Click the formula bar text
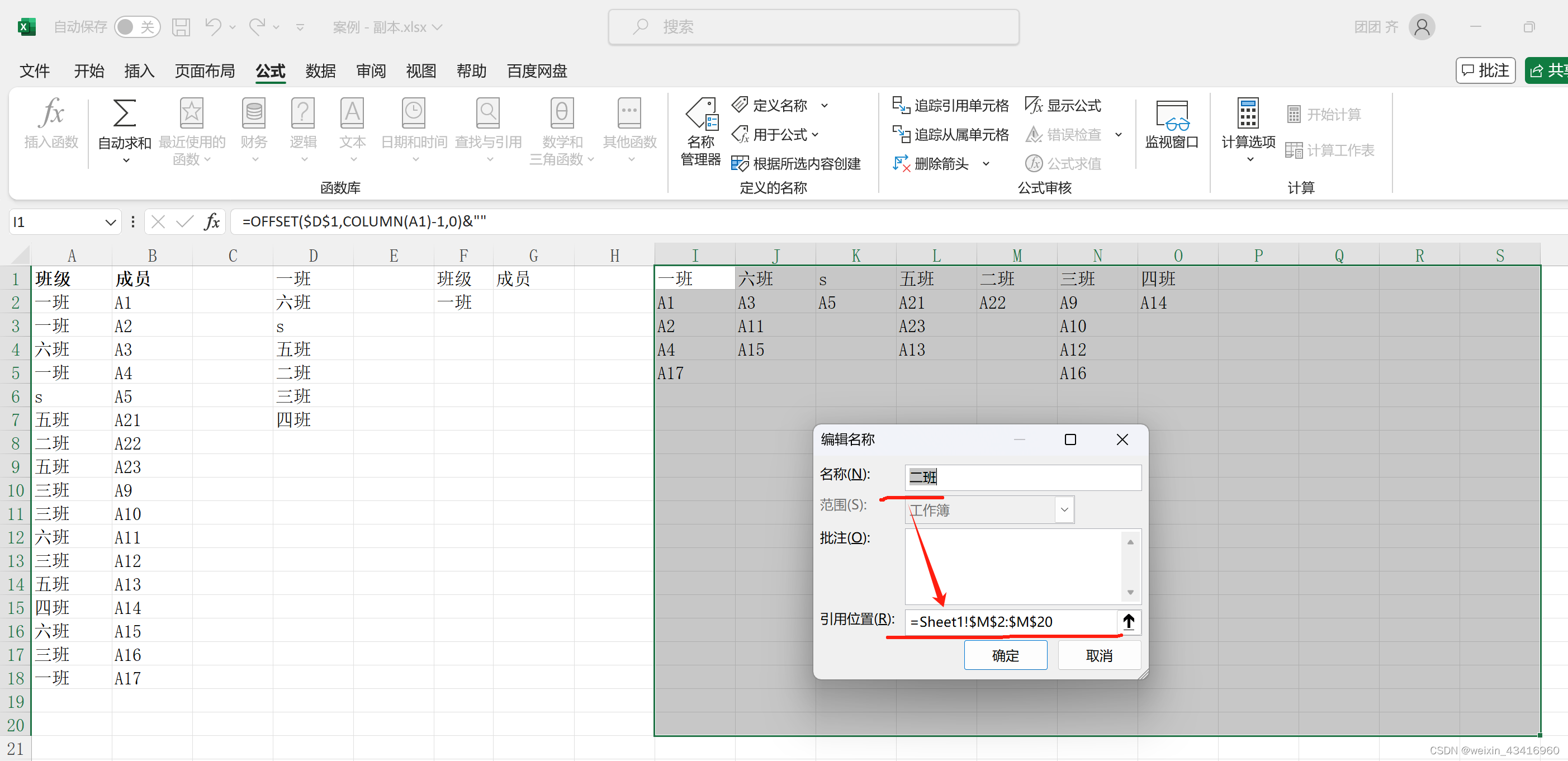1568x761 pixels. point(364,221)
